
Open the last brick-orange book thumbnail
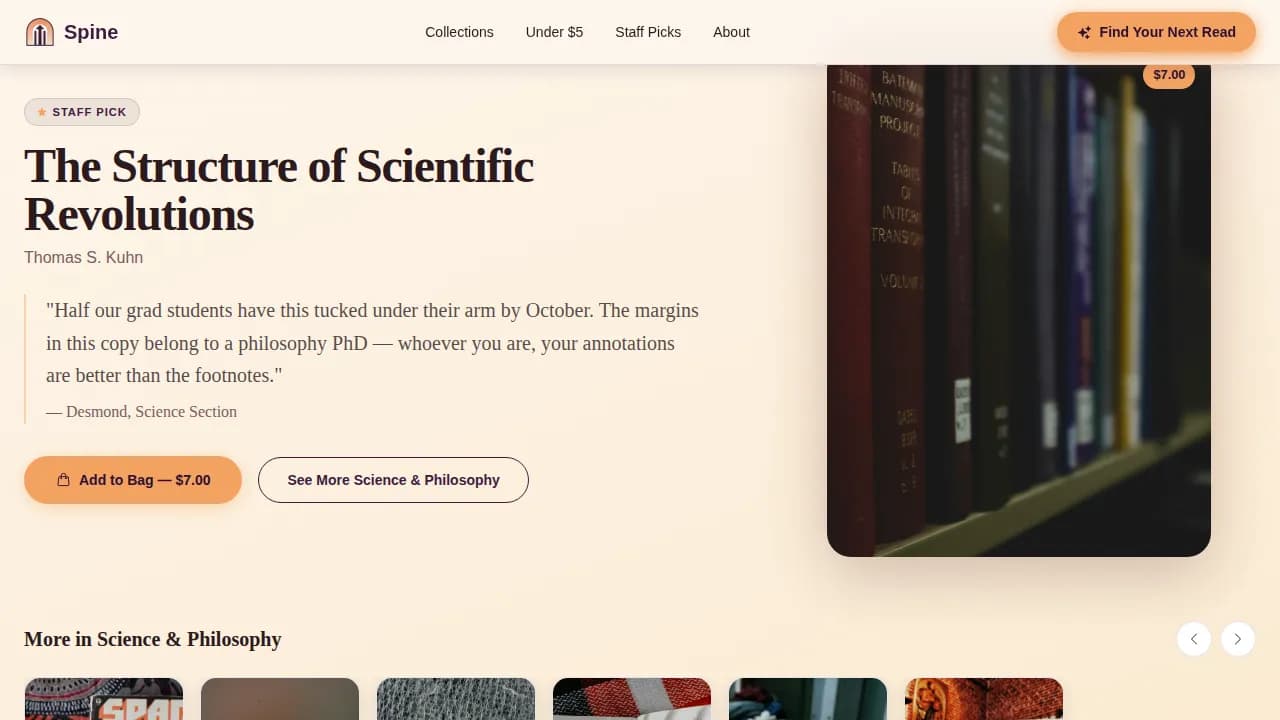pos(984,699)
